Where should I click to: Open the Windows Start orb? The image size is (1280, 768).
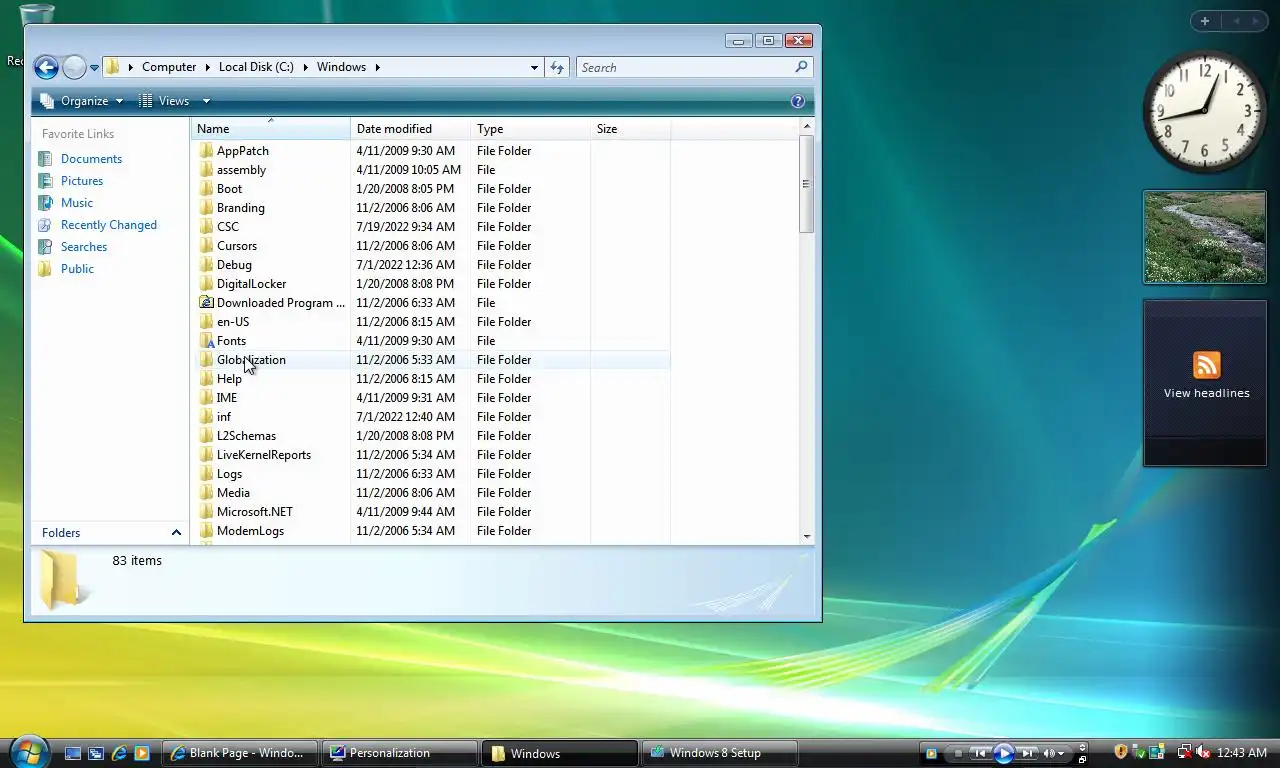pos(28,751)
